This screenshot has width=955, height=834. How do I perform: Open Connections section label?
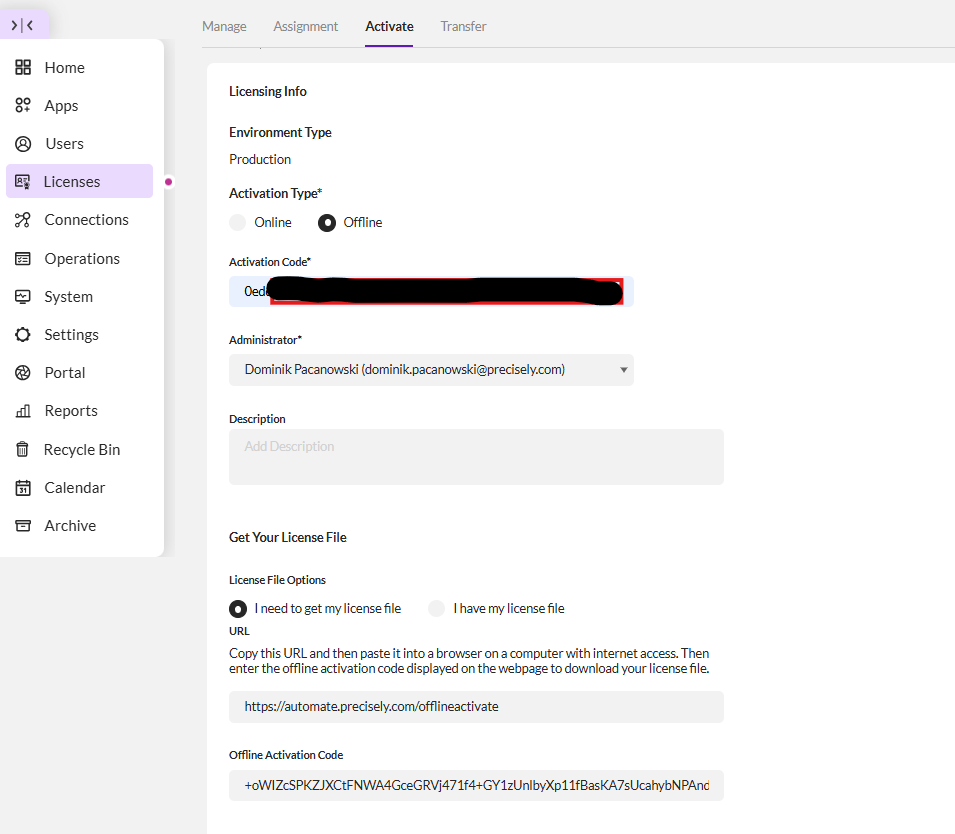tap(86, 220)
